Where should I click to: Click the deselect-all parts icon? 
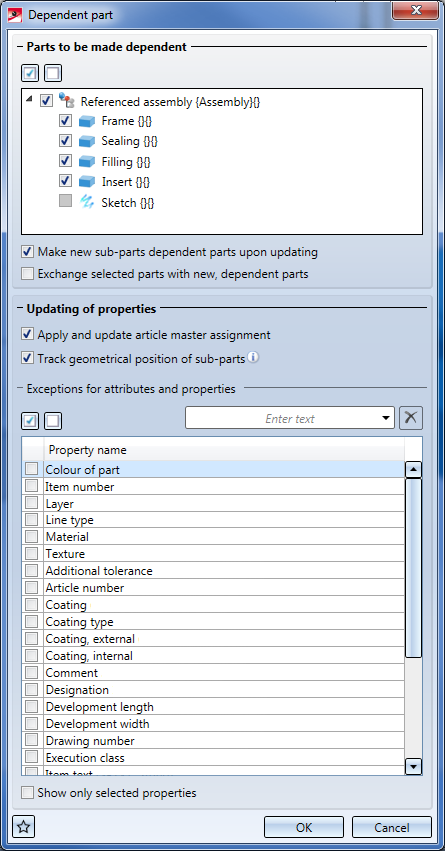53,72
